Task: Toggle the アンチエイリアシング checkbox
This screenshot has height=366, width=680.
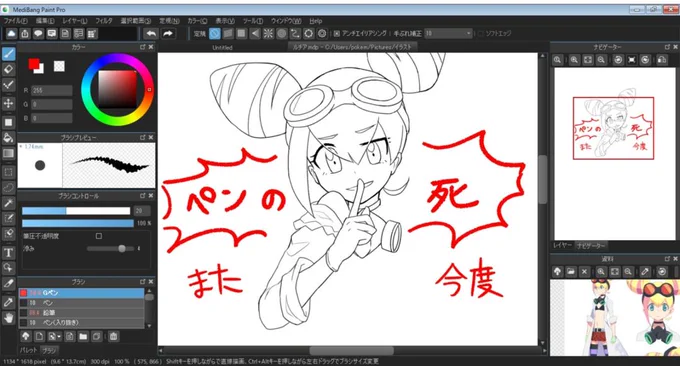Action: [x=337, y=33]
